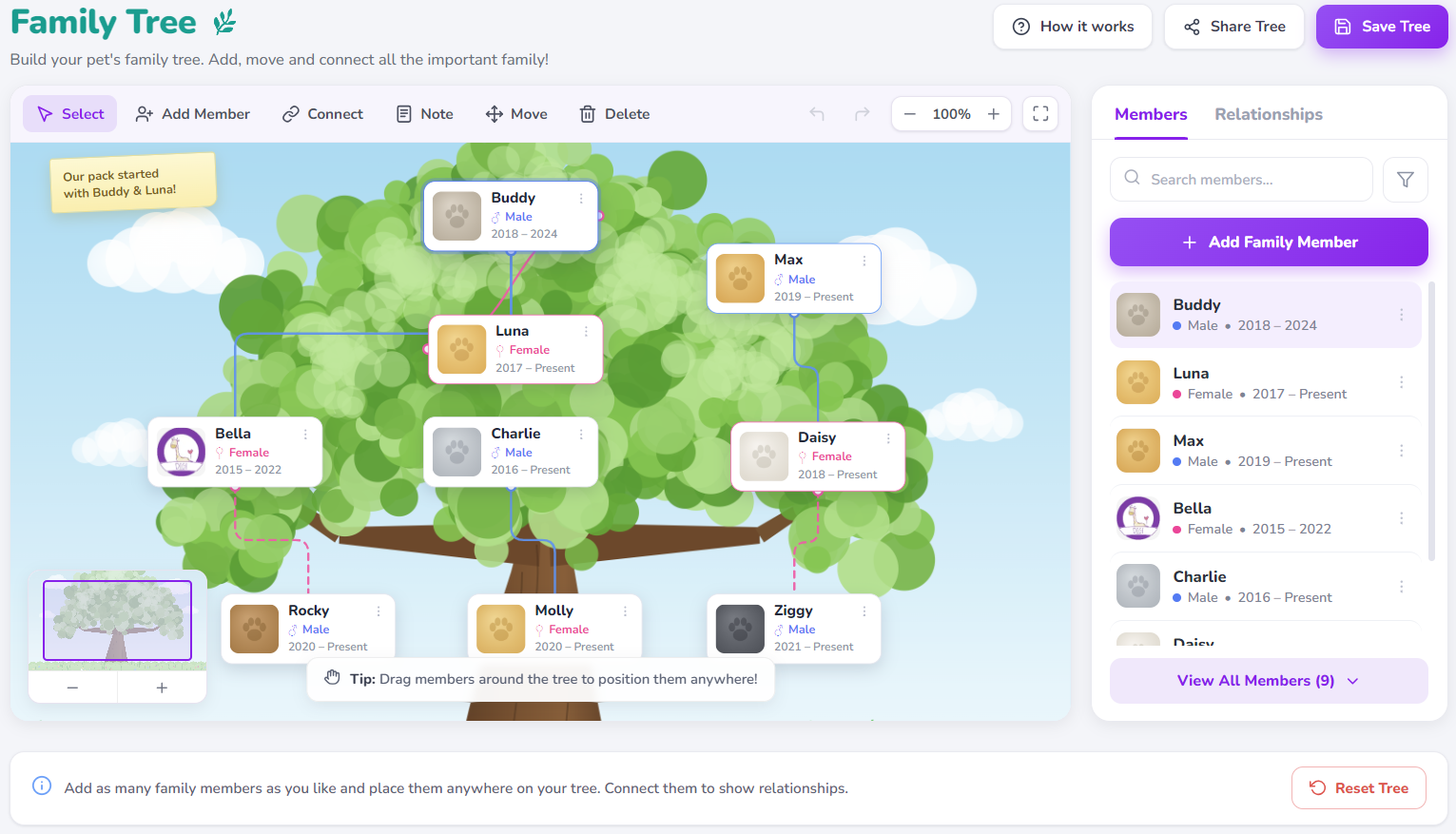Screen dimensions: 1456x834
Task: Pick the Note tool
Action: tap(424, 114)
